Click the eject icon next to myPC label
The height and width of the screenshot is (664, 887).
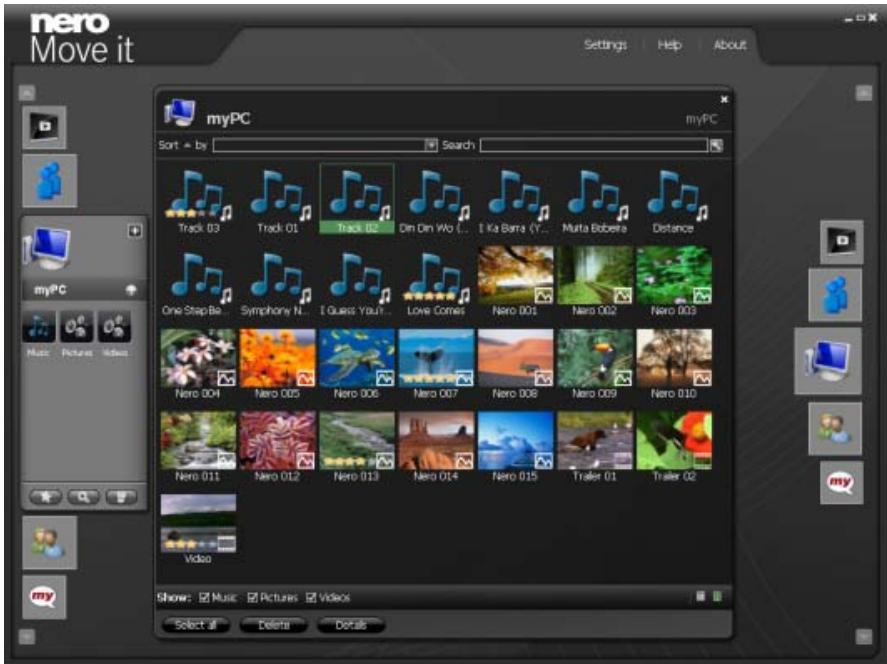click(x=131, y=290)
